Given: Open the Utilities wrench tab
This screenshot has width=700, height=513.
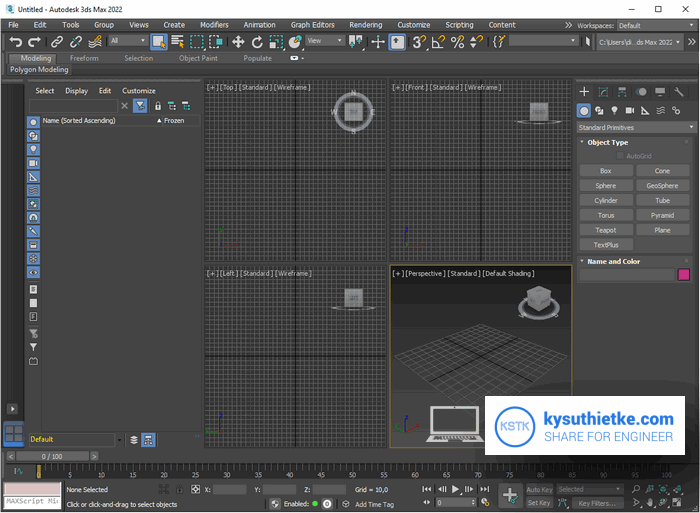Looking at the screenshot, I should 679,92.
